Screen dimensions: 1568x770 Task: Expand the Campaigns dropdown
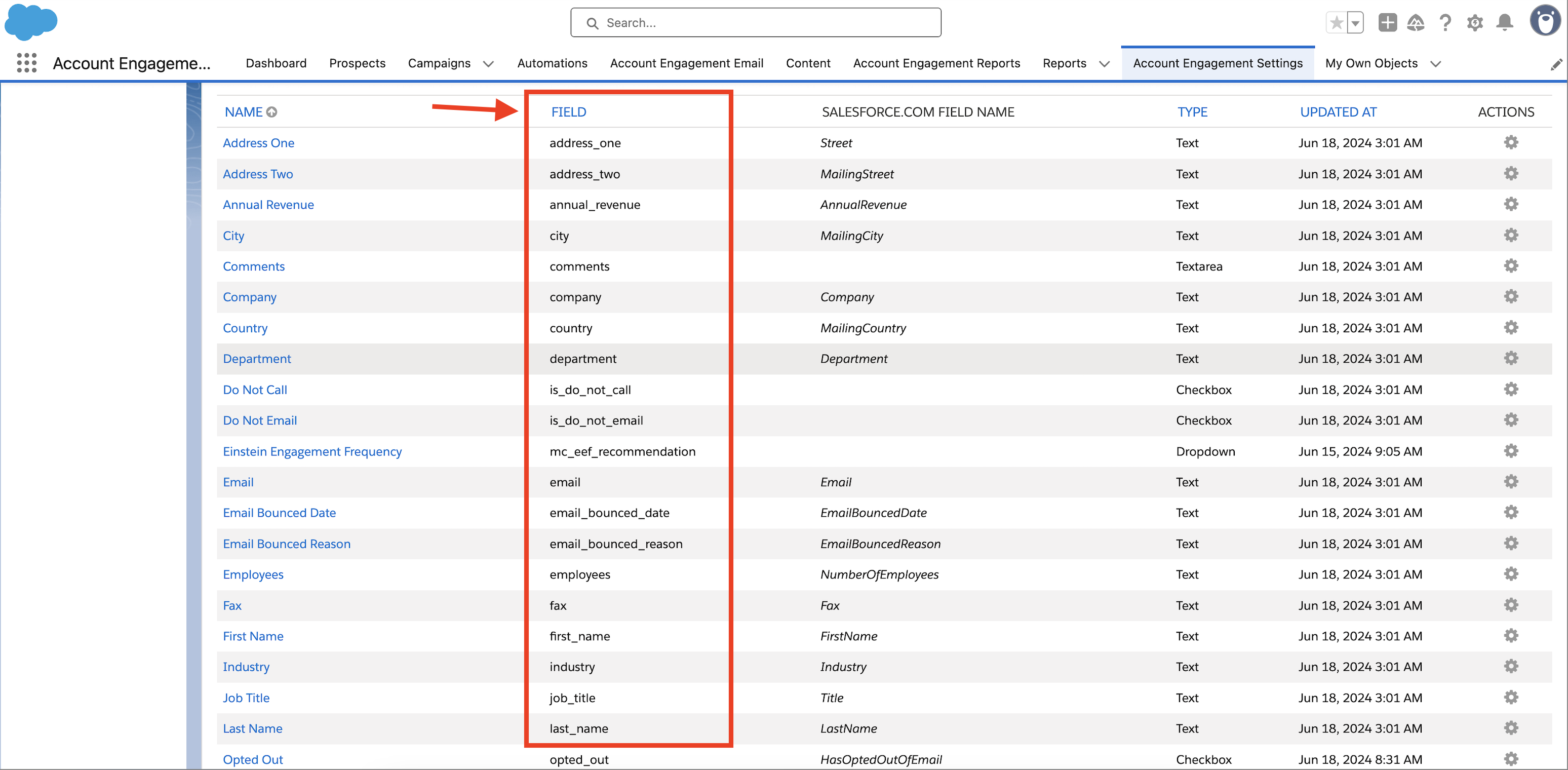point(488,63)
